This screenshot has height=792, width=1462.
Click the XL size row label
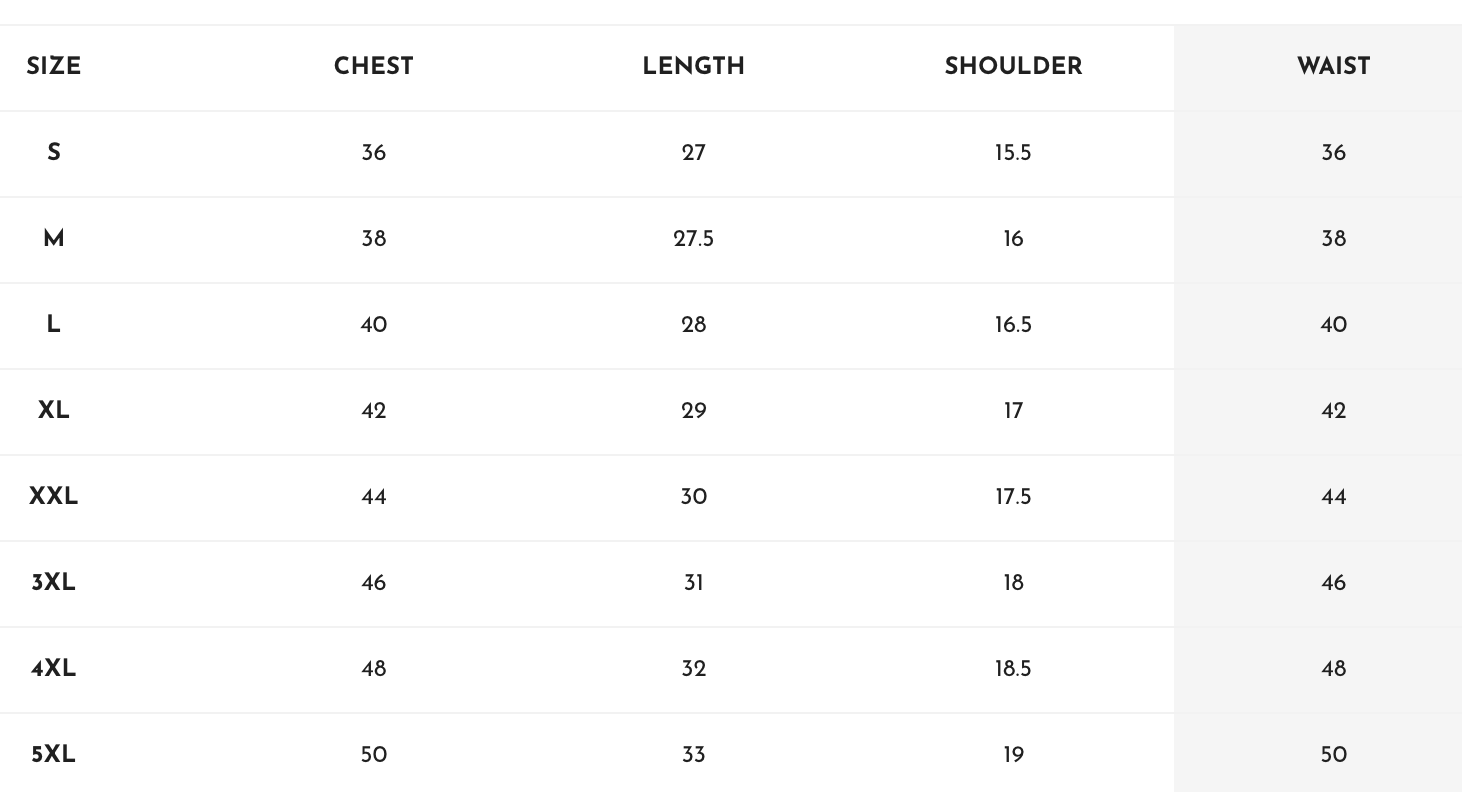(x=54, y=411)
